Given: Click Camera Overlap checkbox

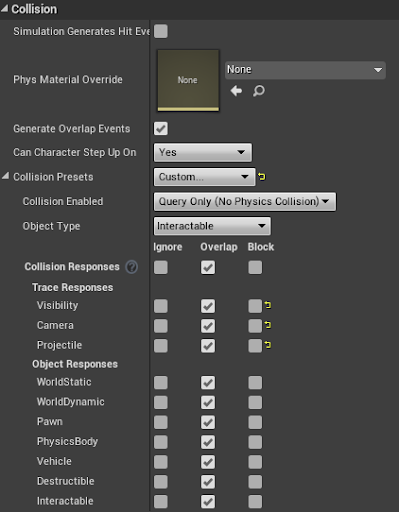Looking at the screenshot, I should pyautogui.click(x=208, y=326).
